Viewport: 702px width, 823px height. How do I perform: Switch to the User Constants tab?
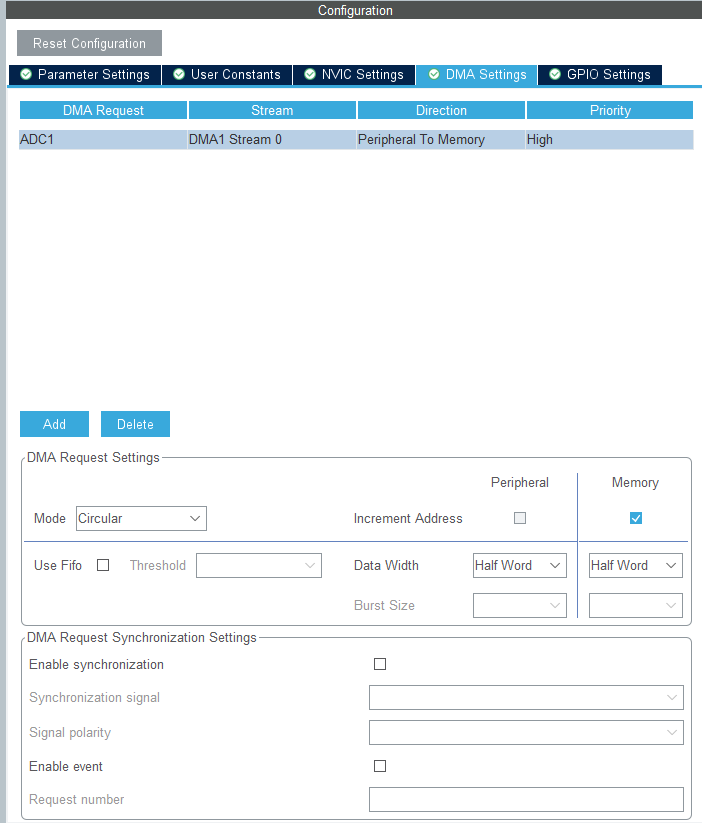click(227, 75)
